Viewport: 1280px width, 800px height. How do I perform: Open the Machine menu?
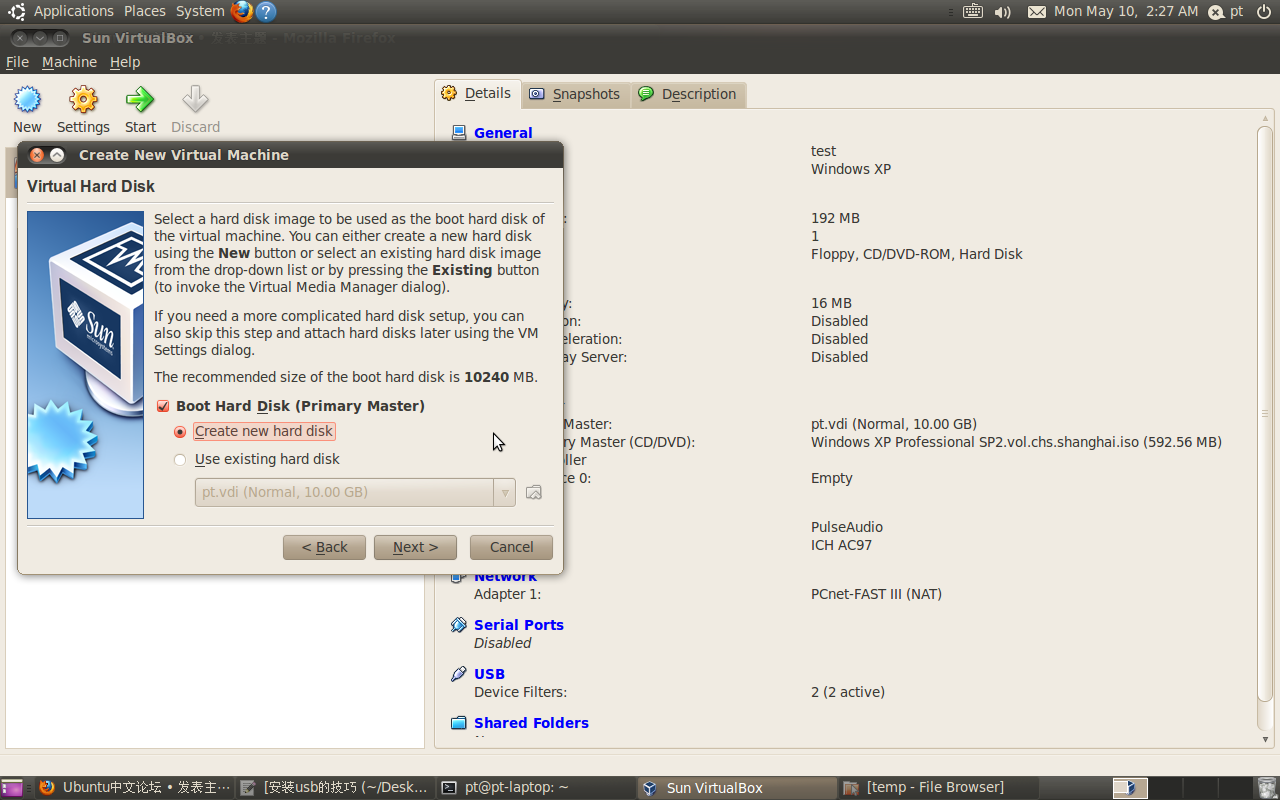coord(69,62)
